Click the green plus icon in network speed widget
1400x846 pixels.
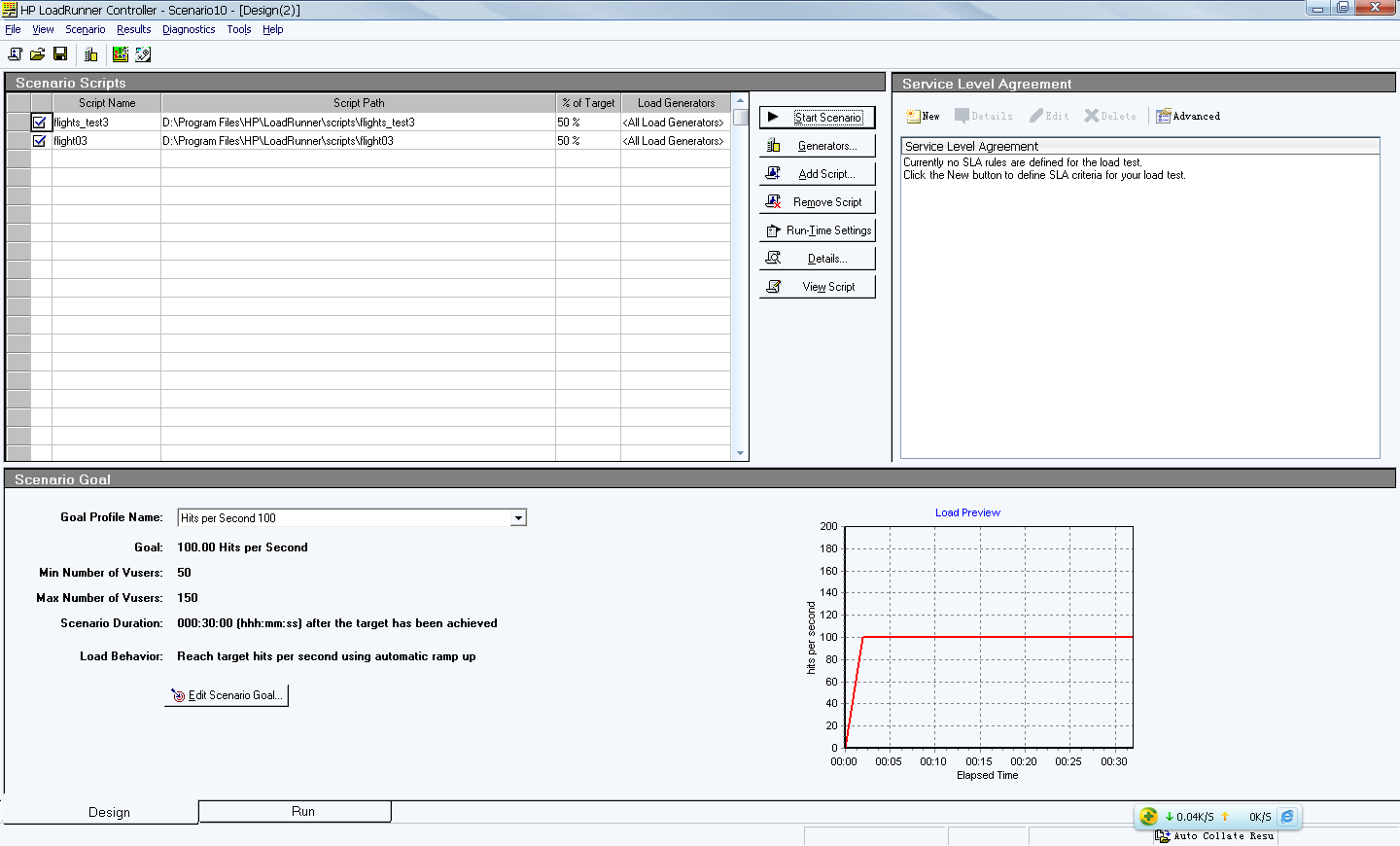tap(1148, 817)
